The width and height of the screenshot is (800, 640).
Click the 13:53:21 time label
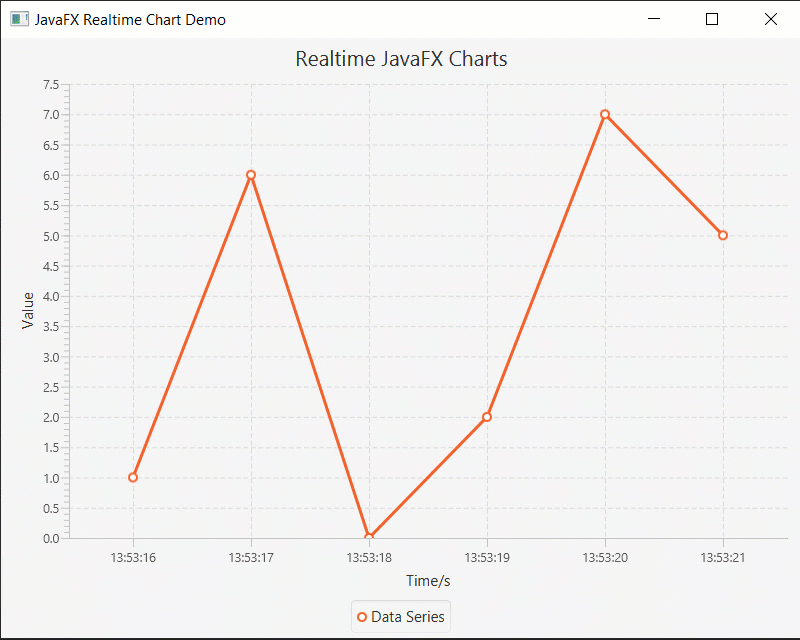pos(723,557)
